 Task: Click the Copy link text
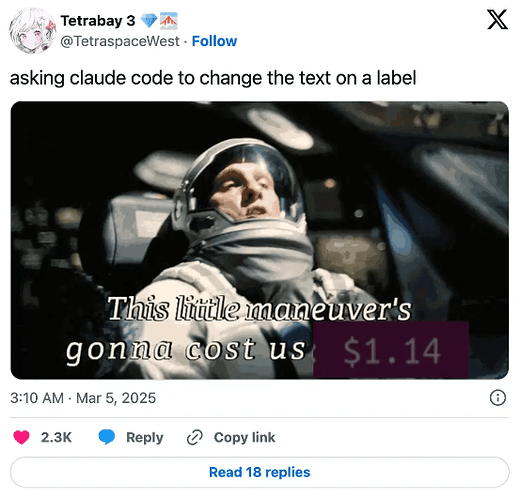point(244,437)
